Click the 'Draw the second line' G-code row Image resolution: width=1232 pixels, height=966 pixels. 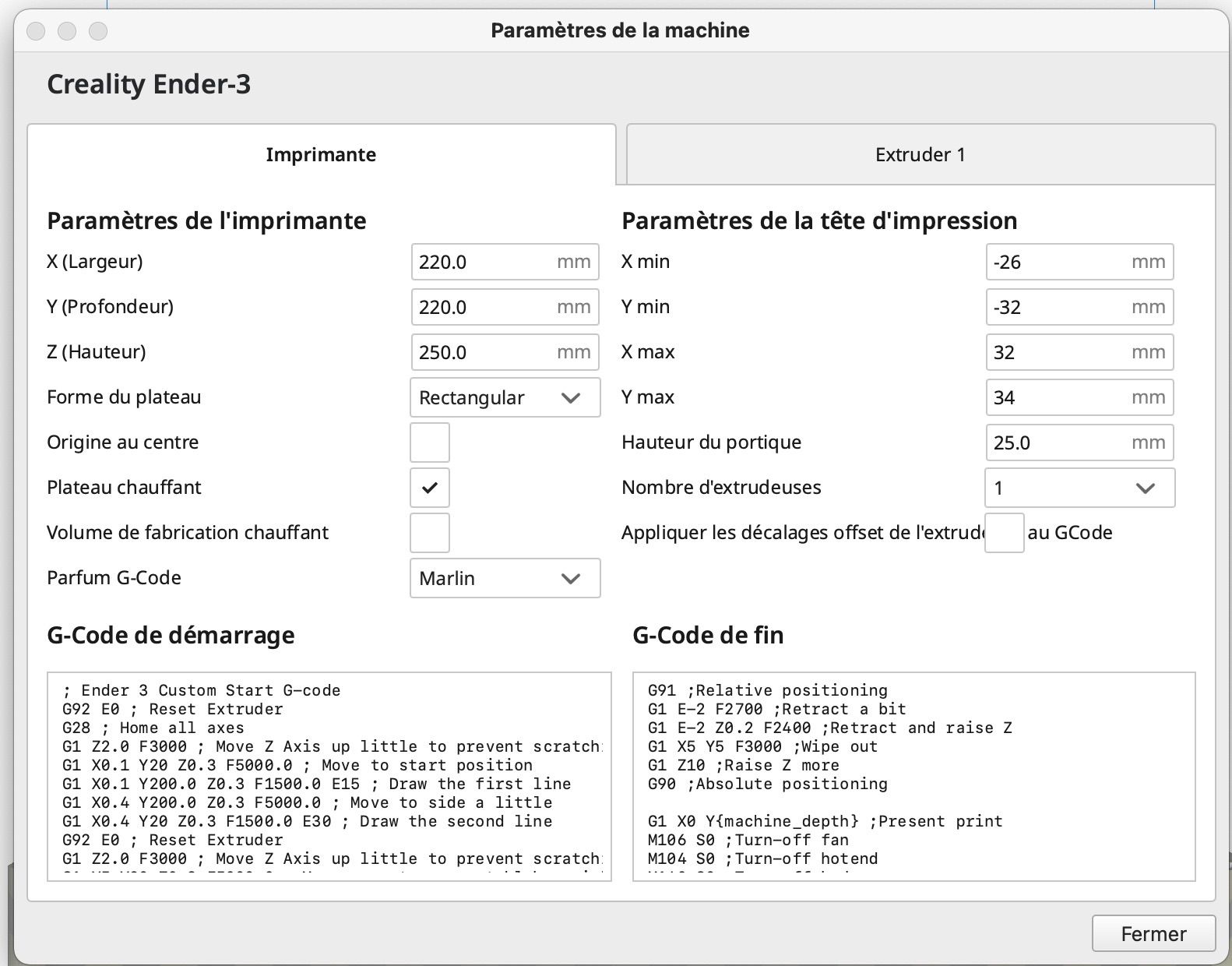308,821
